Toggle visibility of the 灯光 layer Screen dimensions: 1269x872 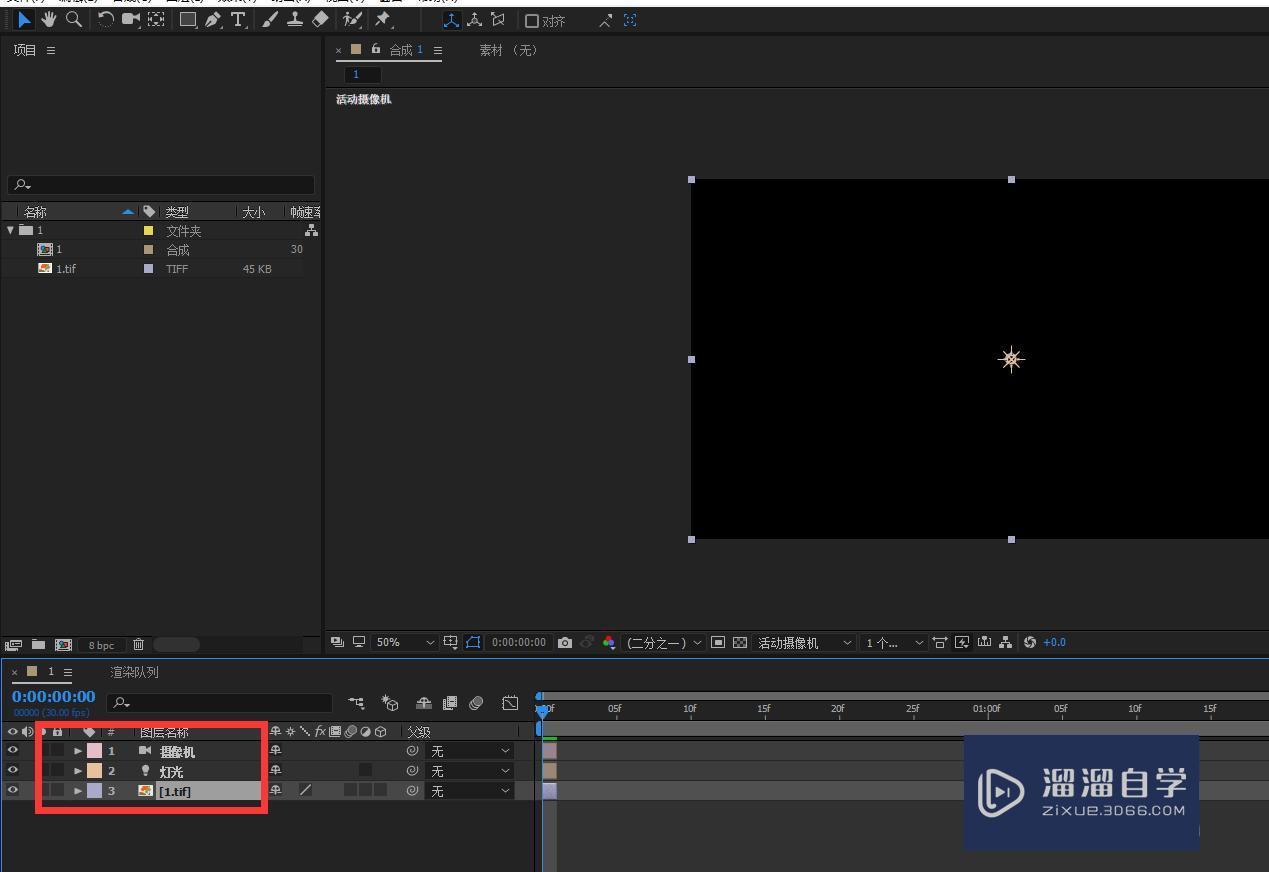13,770
